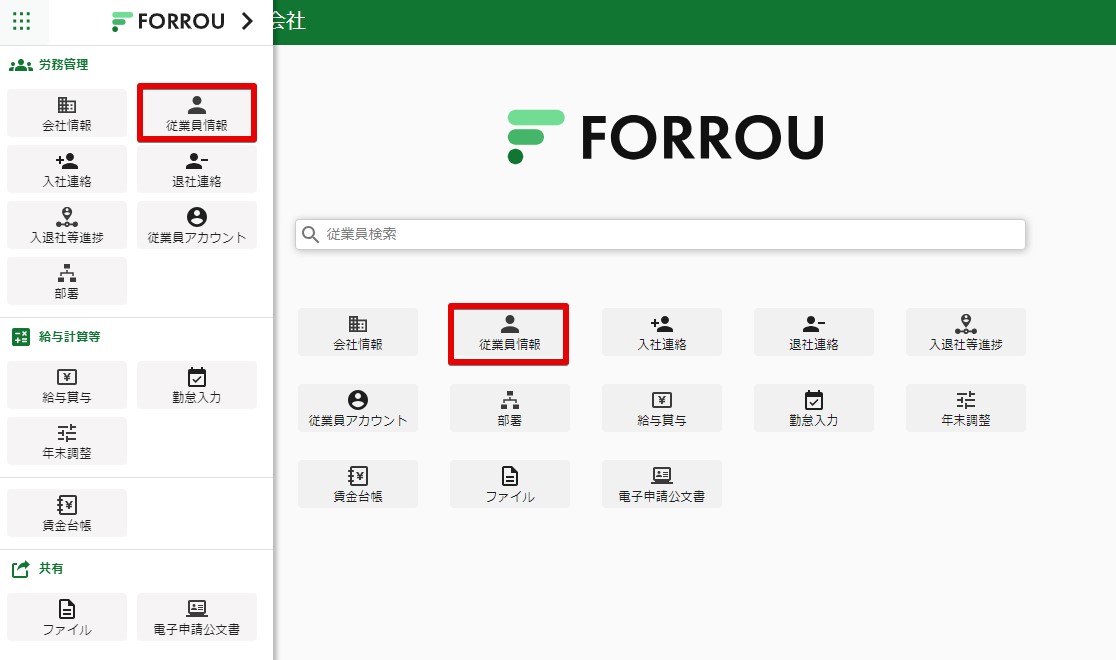Choose the 退社連絡 tile on the main dashboard
This screenshot has height=660, width=1116.
[814, 332]
